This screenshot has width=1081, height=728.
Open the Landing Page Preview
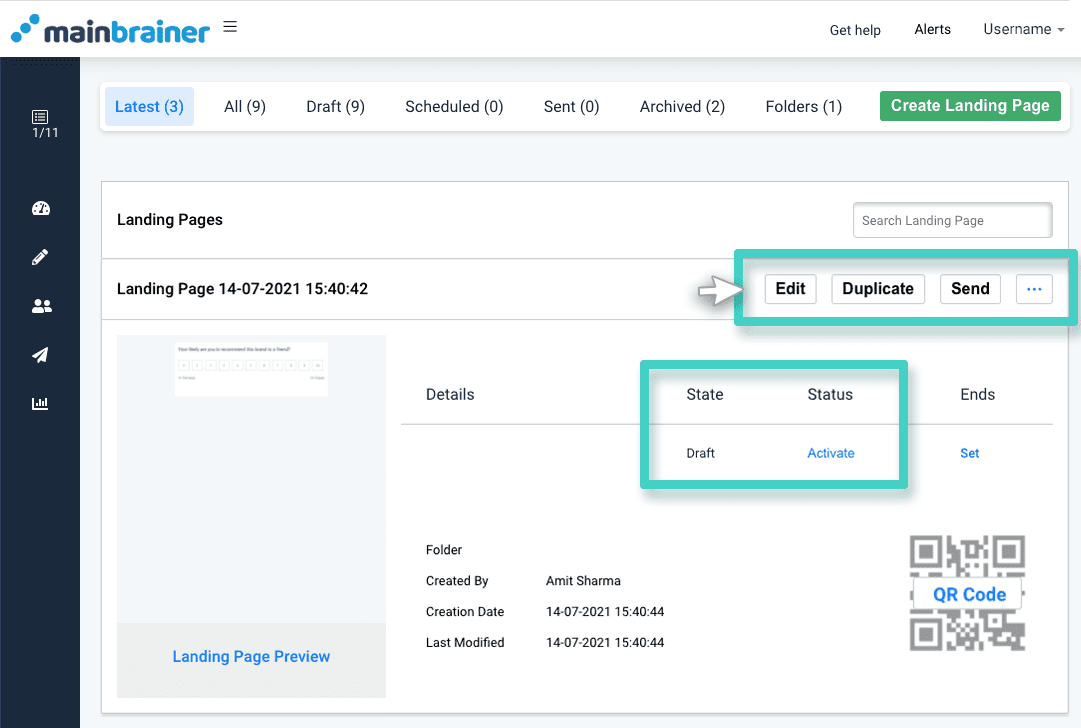tap(251, 656)
